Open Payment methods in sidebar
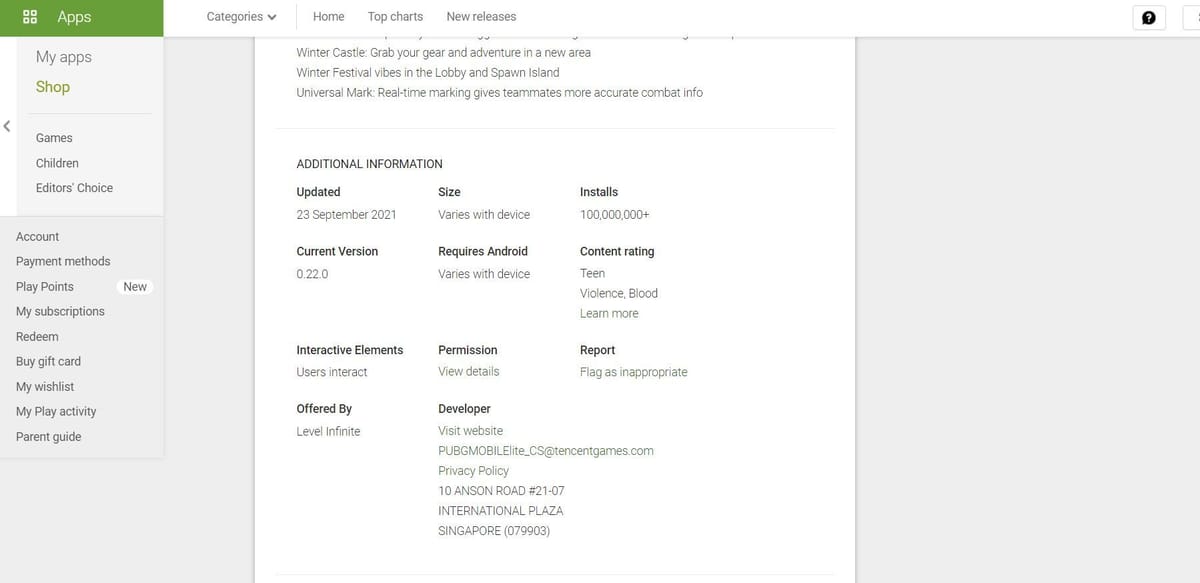The height and width of the screenshot is (583, 1200). pyautogui.click(x=63, y=262)
